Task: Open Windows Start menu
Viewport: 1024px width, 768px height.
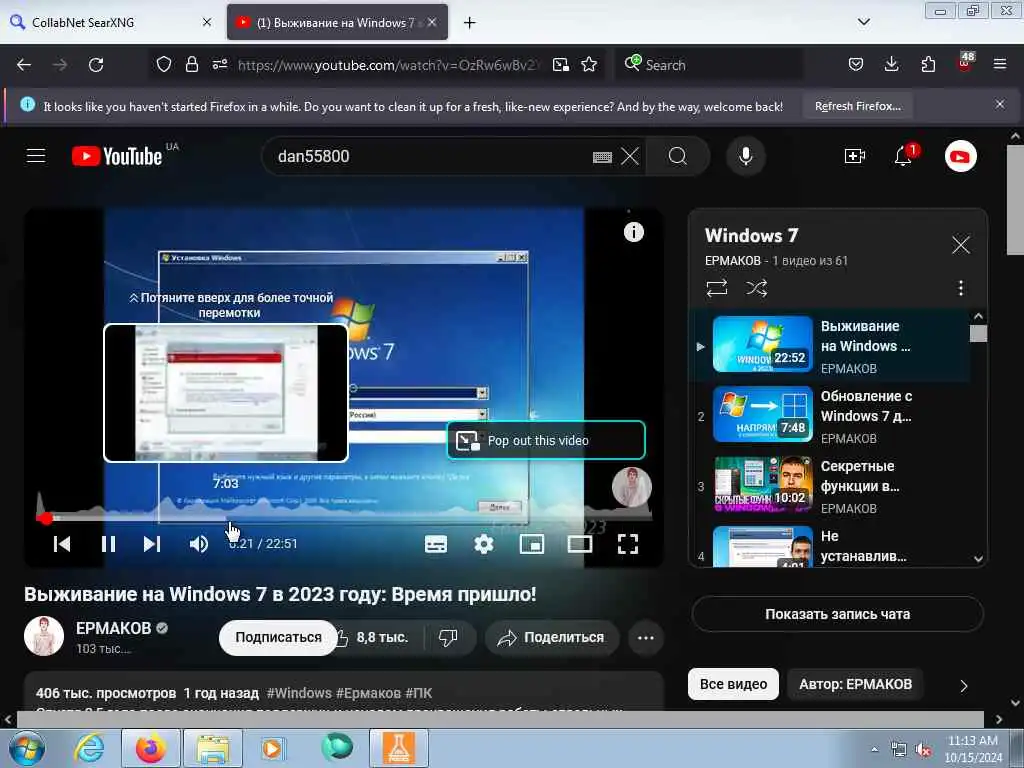Action: [x=26, y=748]
